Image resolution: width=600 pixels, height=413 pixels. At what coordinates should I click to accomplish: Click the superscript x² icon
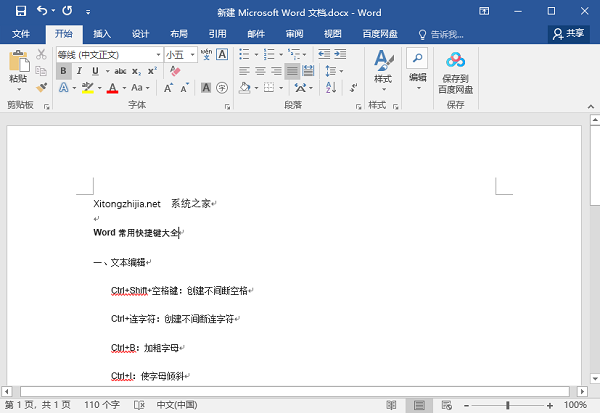151,71
